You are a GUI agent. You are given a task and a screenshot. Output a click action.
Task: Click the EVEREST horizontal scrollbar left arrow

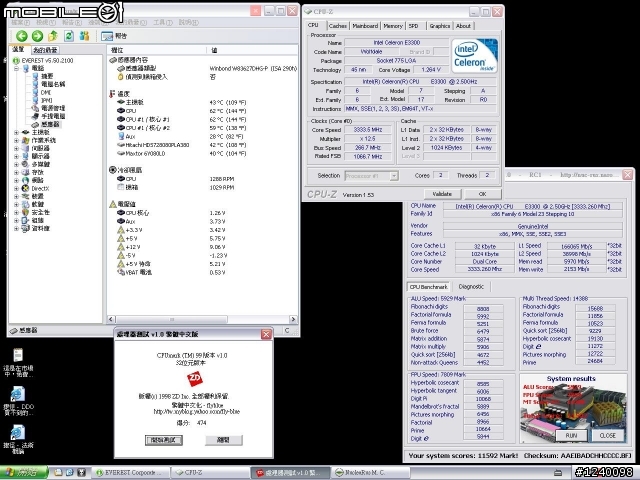click(x=111, y=319)
